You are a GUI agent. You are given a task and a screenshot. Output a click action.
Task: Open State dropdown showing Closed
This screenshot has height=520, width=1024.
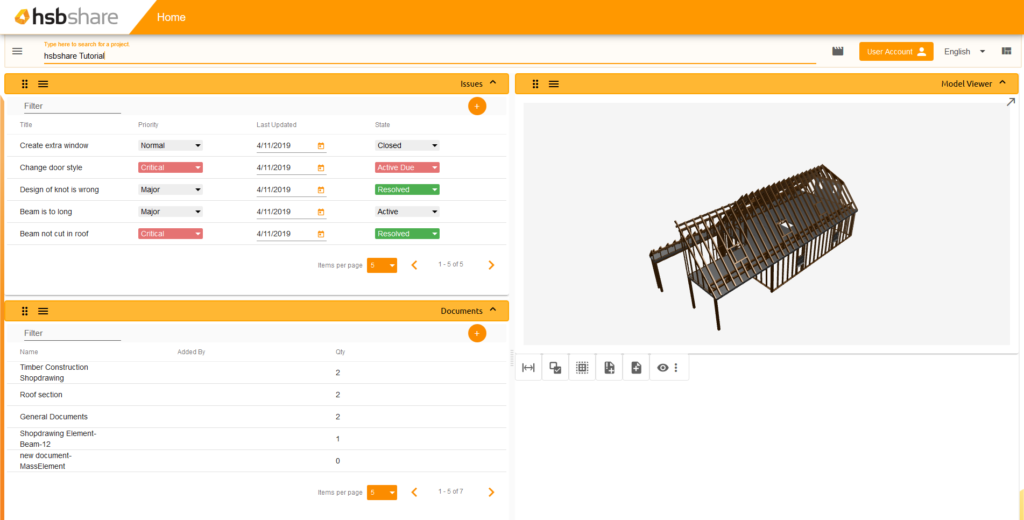click(408, 146)
